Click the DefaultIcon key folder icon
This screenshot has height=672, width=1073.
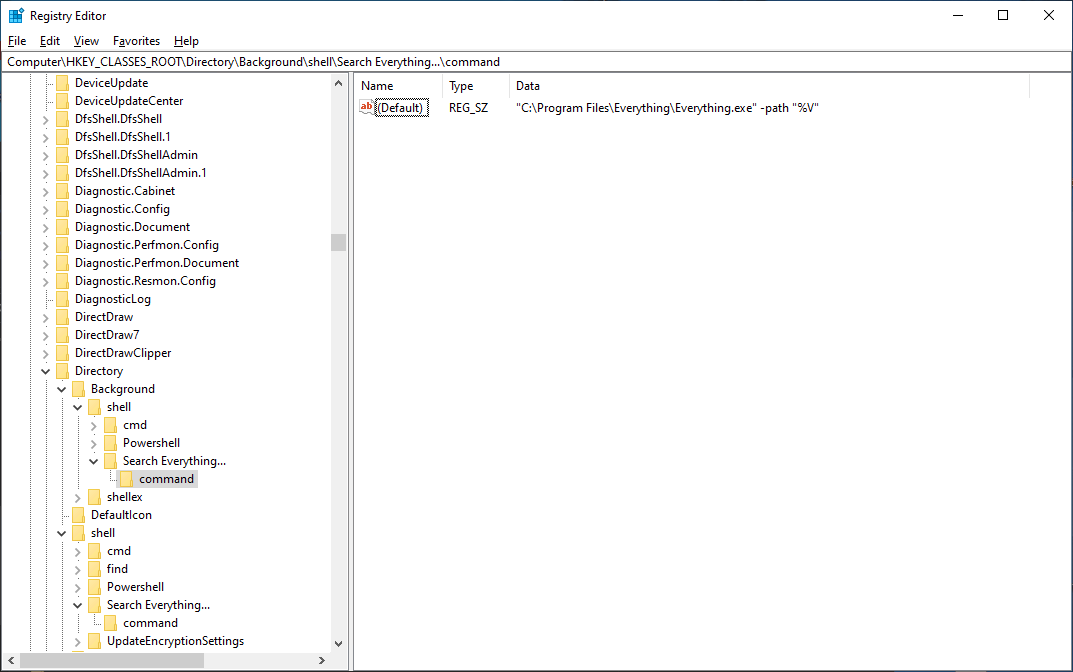(x=77, y=515)
